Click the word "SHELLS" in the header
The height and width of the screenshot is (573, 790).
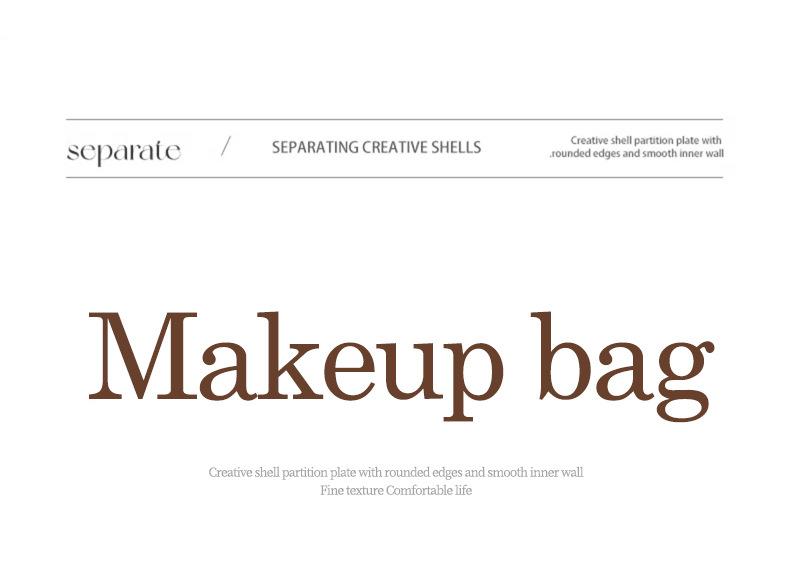[x=458, y=147]
